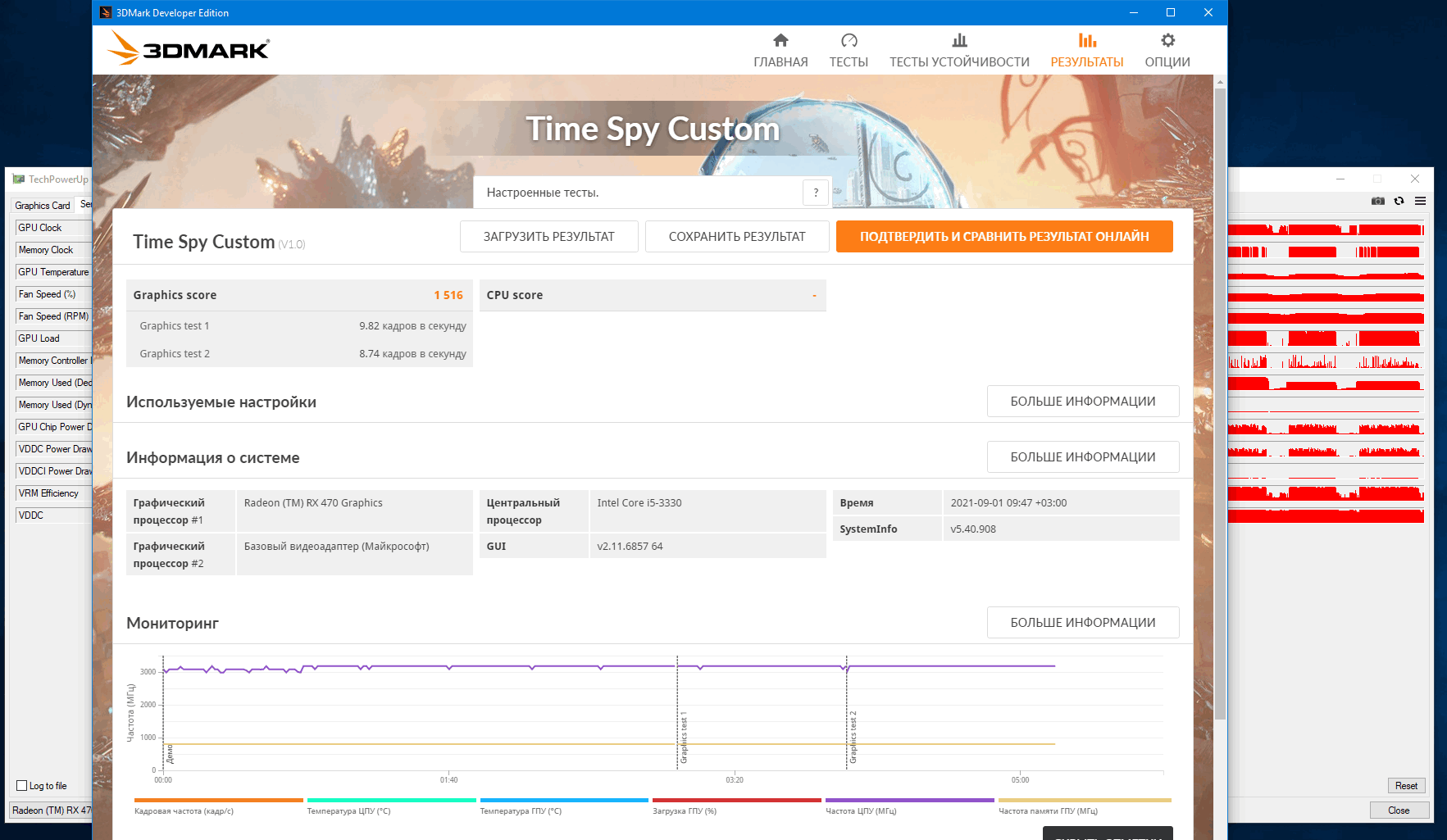
Task: Click the GPU Clock red sensor graph
Action: [x=1326, y=229]
